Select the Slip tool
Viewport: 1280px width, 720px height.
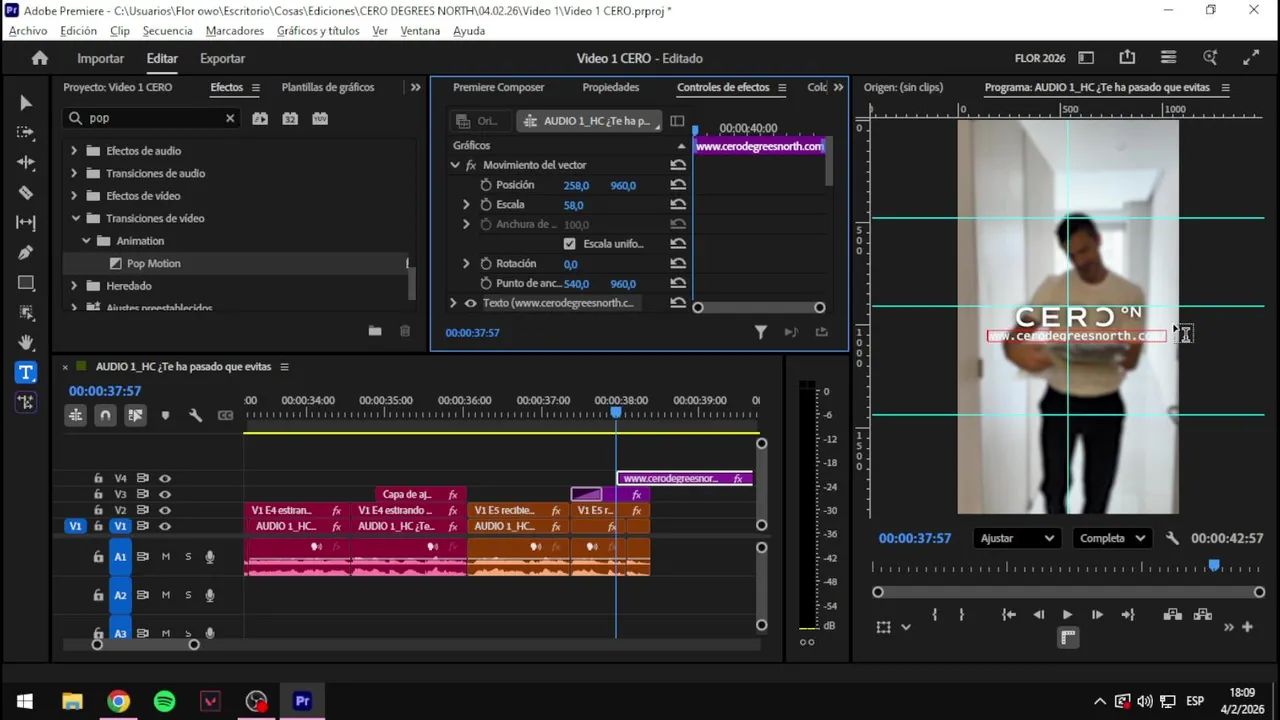26,222
